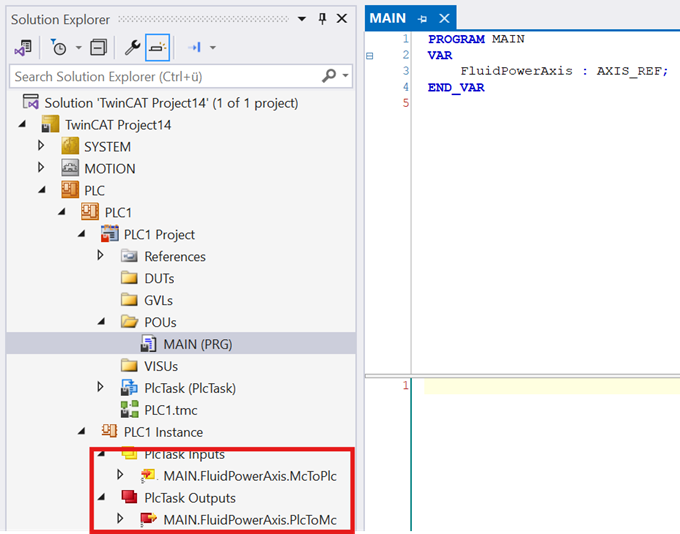Collapse the PLC1 node
This screenshot has height=534, width=680.
pyautogui.click(x=62, y=212)
